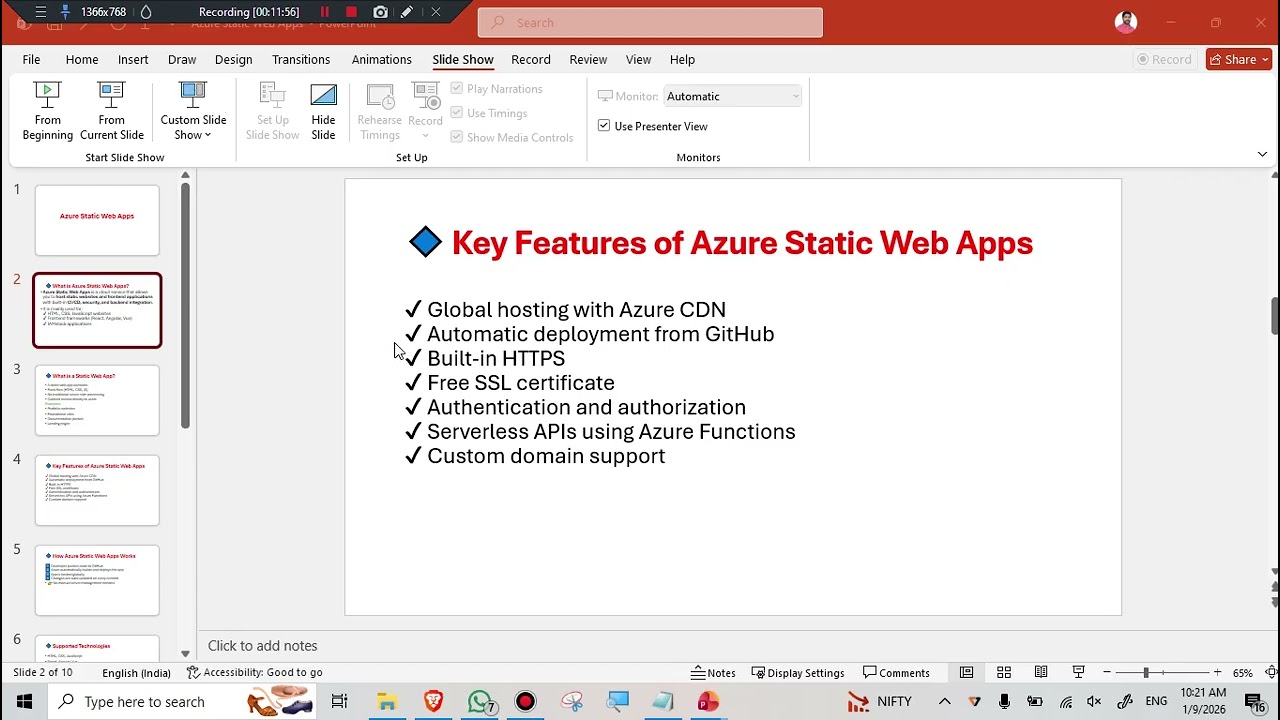Open the Brave browser from taskbar

pos(433,701)
